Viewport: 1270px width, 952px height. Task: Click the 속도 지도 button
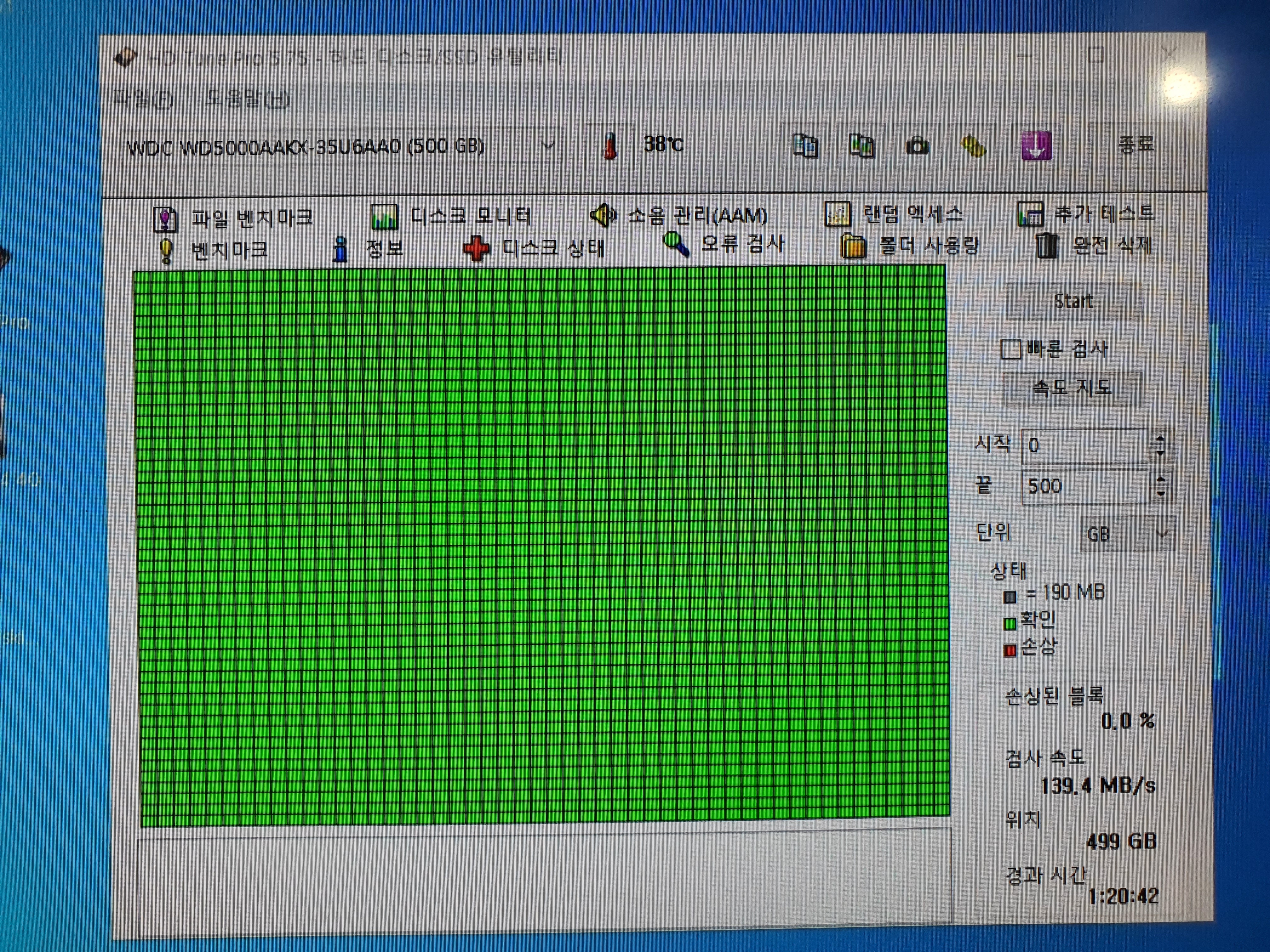1073,388
